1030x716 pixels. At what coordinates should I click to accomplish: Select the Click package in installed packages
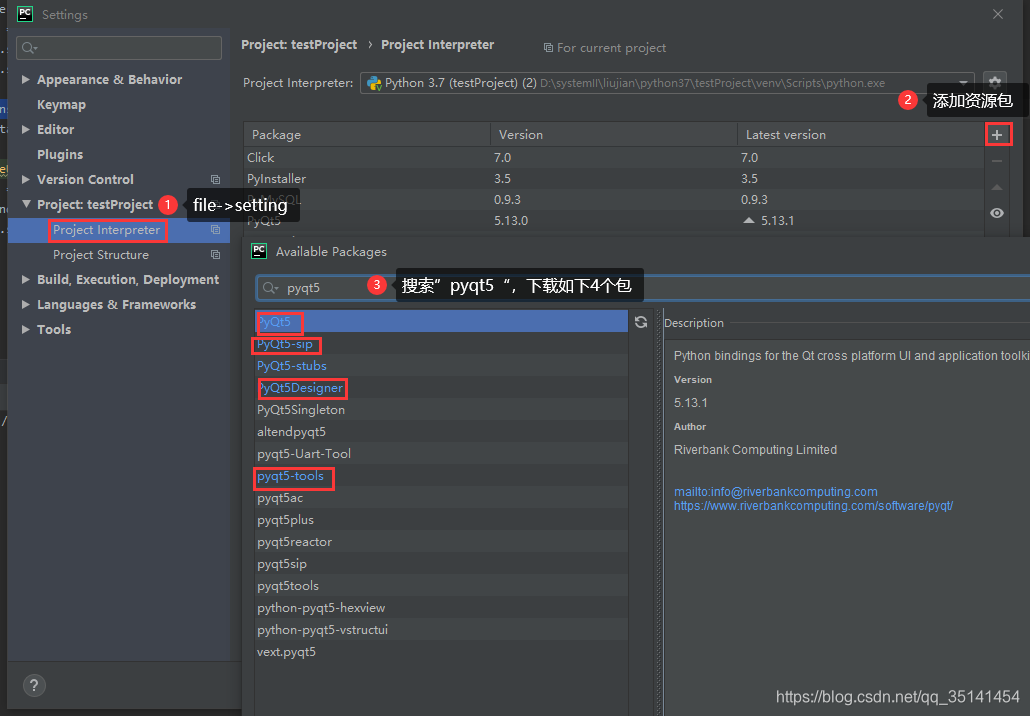[x=260, y=157]
